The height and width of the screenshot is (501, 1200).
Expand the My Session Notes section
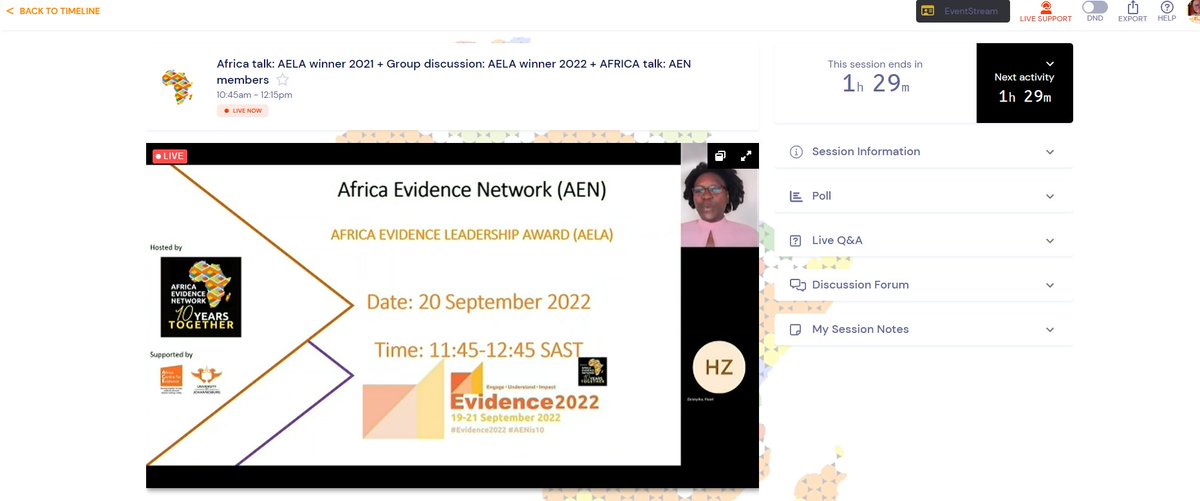923,329
